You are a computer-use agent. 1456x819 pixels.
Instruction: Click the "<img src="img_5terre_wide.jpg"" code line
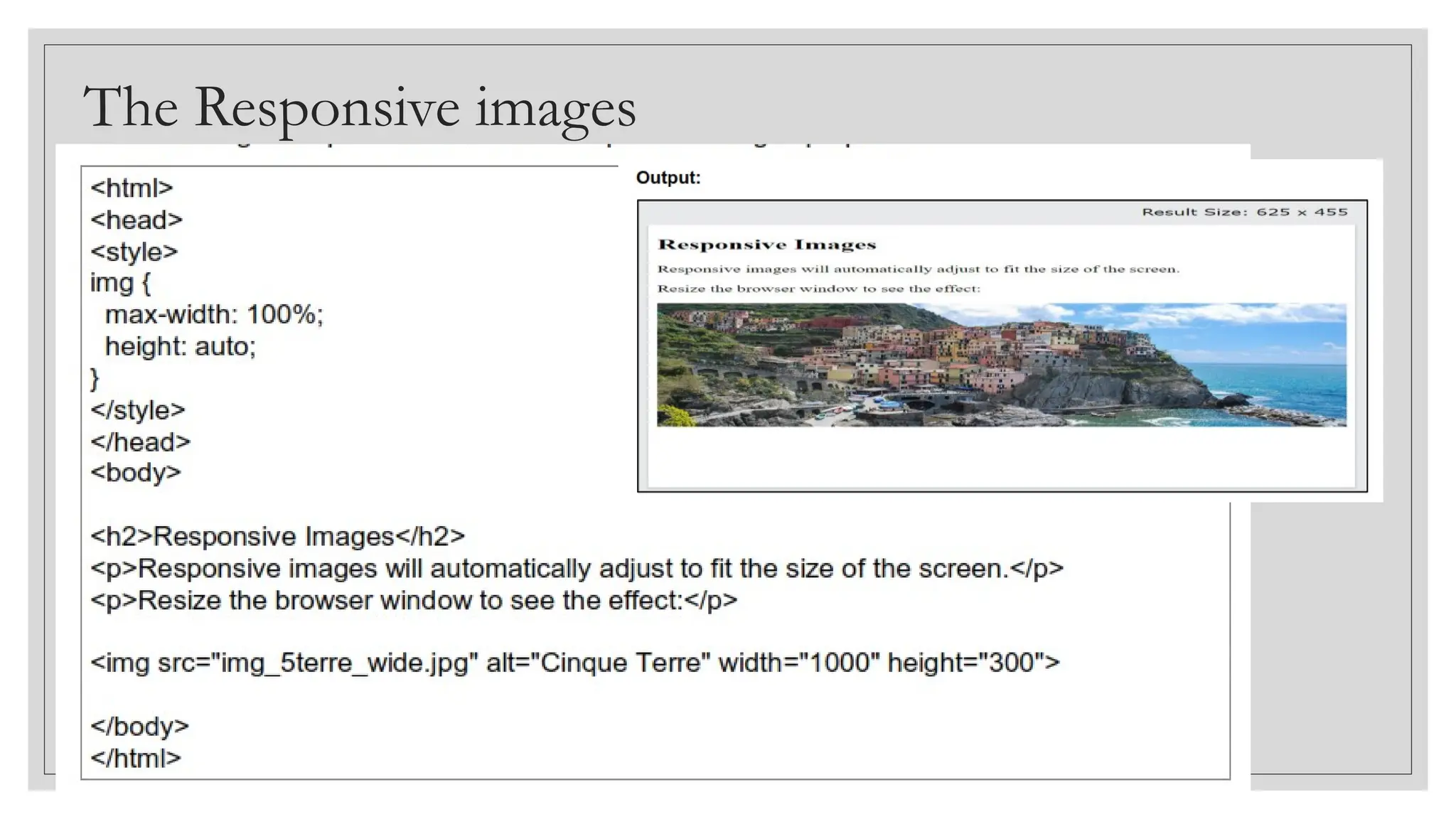click(x=575, y=663)
